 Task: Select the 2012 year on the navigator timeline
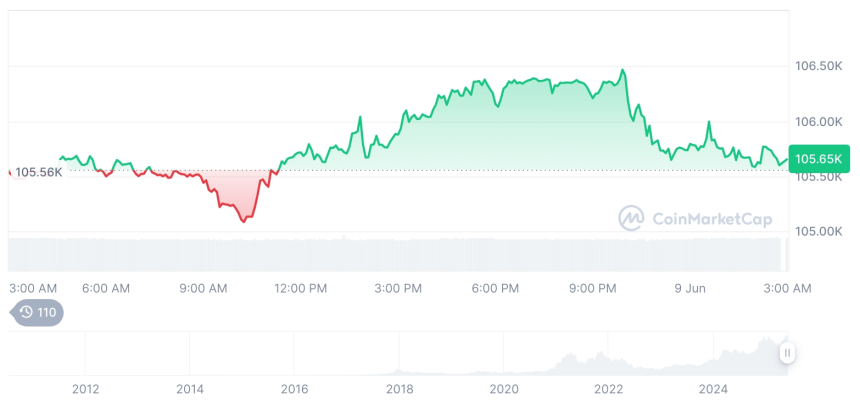[85, 388]
